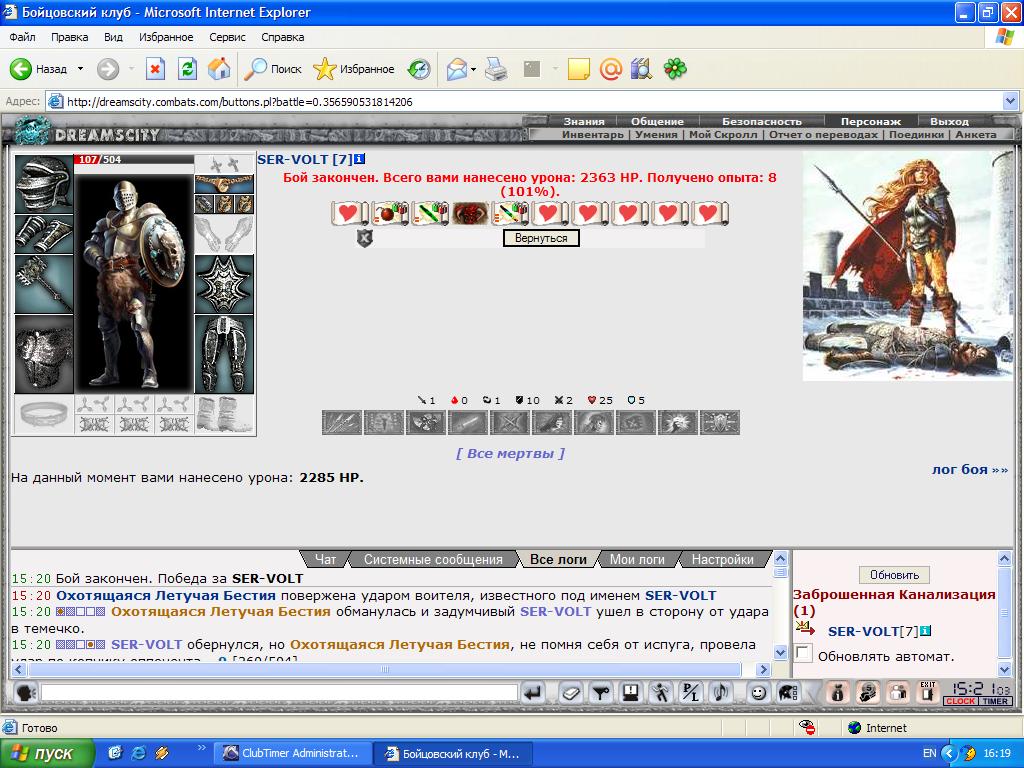The width and height of the screenshot is (1024, 768).
Task: Click the running man icon
Action: (660, 692)
